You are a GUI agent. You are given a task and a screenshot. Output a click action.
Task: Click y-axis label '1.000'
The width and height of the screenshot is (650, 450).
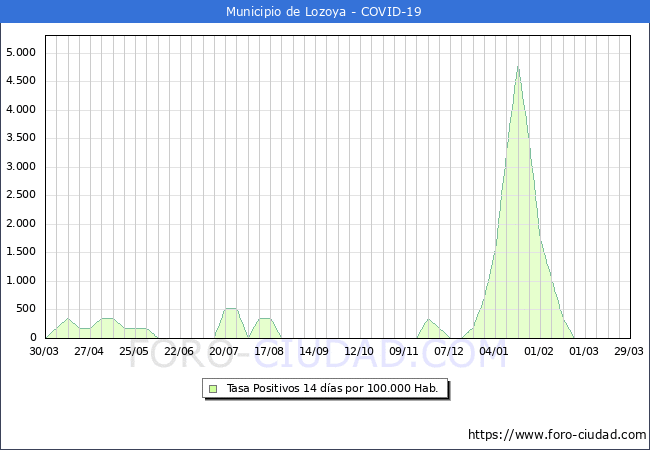(21, 281)
